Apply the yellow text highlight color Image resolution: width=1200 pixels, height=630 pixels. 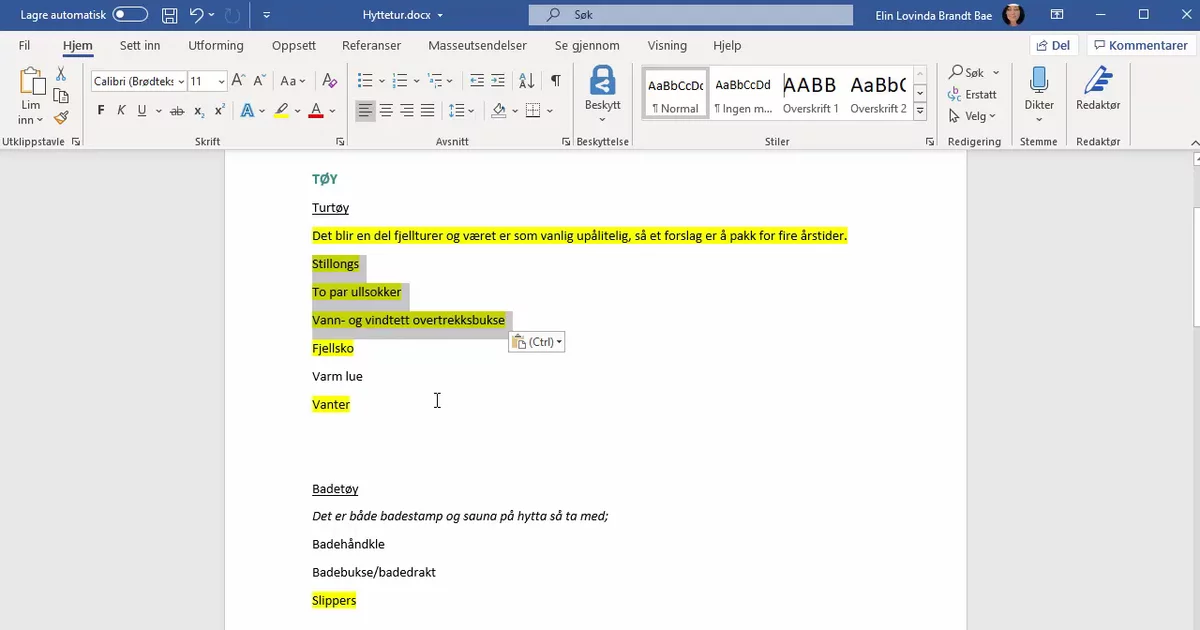click(282, 111)
